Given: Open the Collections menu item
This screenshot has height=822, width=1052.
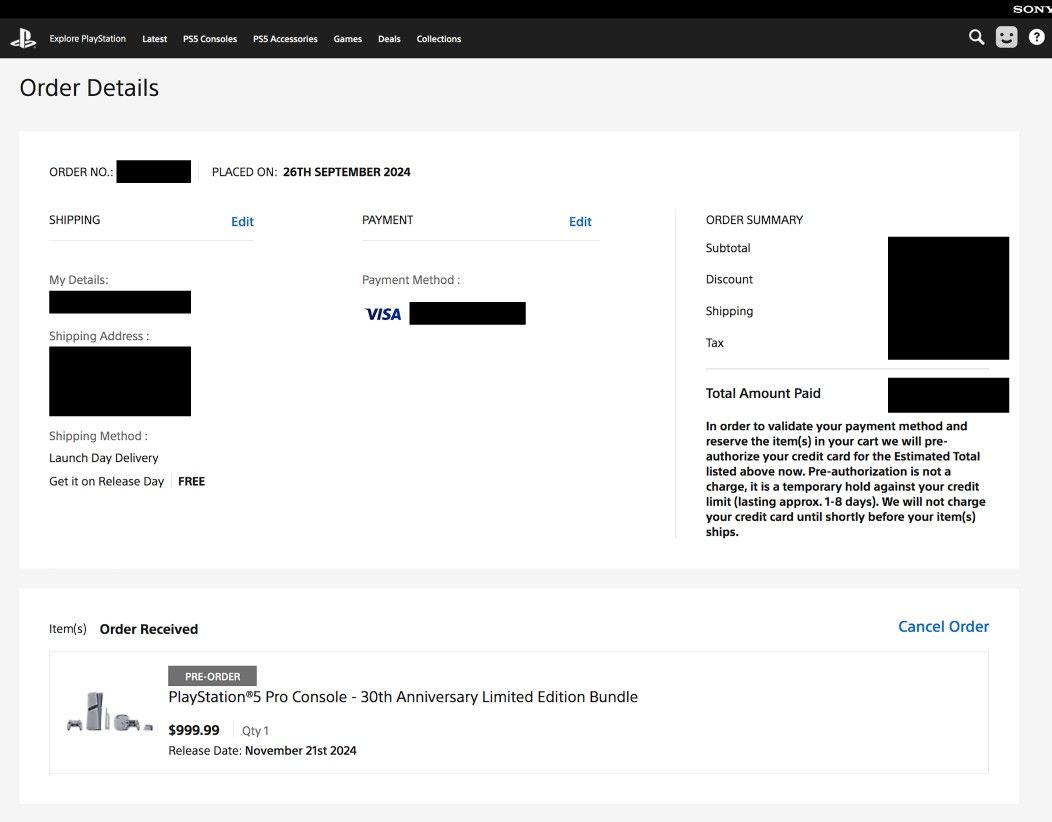Looking at the screenshot, I should (439, 39).
